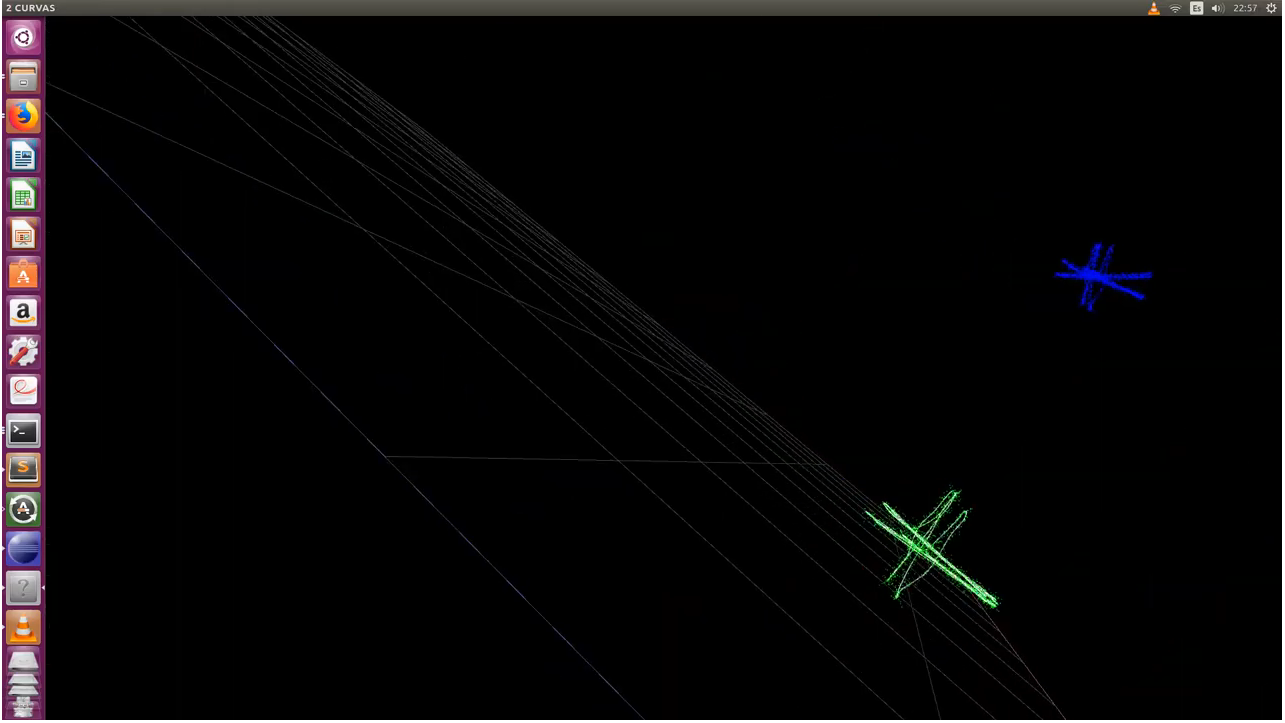Open the sound volume indicator
This screenshot has width=1285, height=723.
click(x=1217, y=8)
